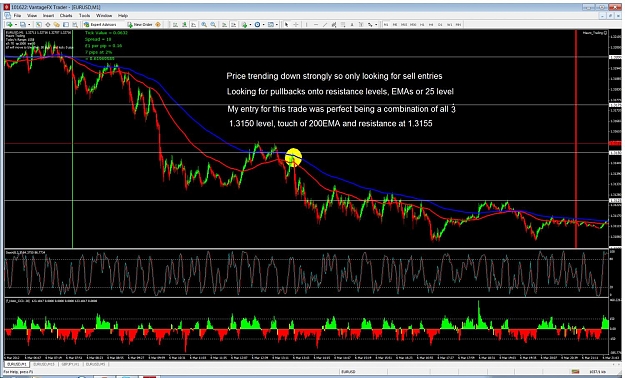
Task: Switch to the EURUSD,M15 chart tab
Action: [43, 364]
